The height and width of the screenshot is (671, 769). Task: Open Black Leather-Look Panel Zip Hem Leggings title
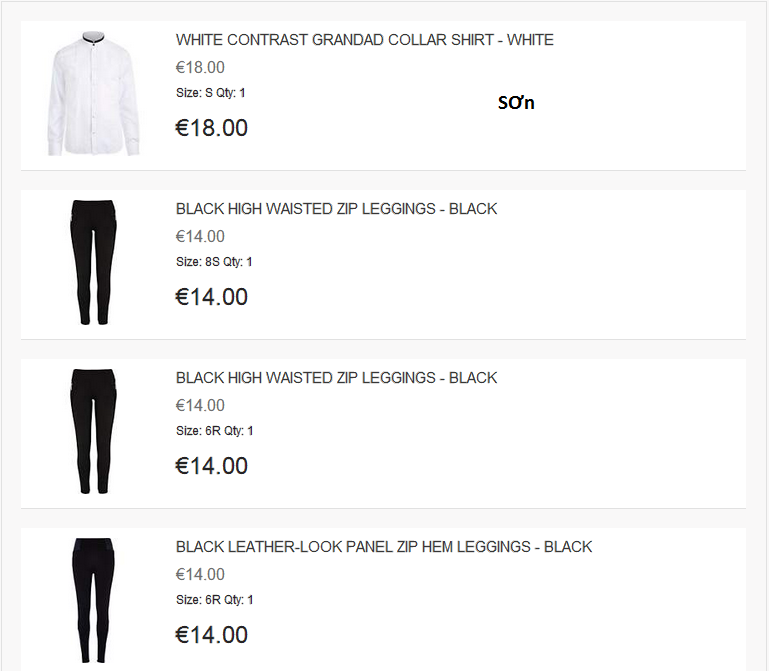(384, 547)
